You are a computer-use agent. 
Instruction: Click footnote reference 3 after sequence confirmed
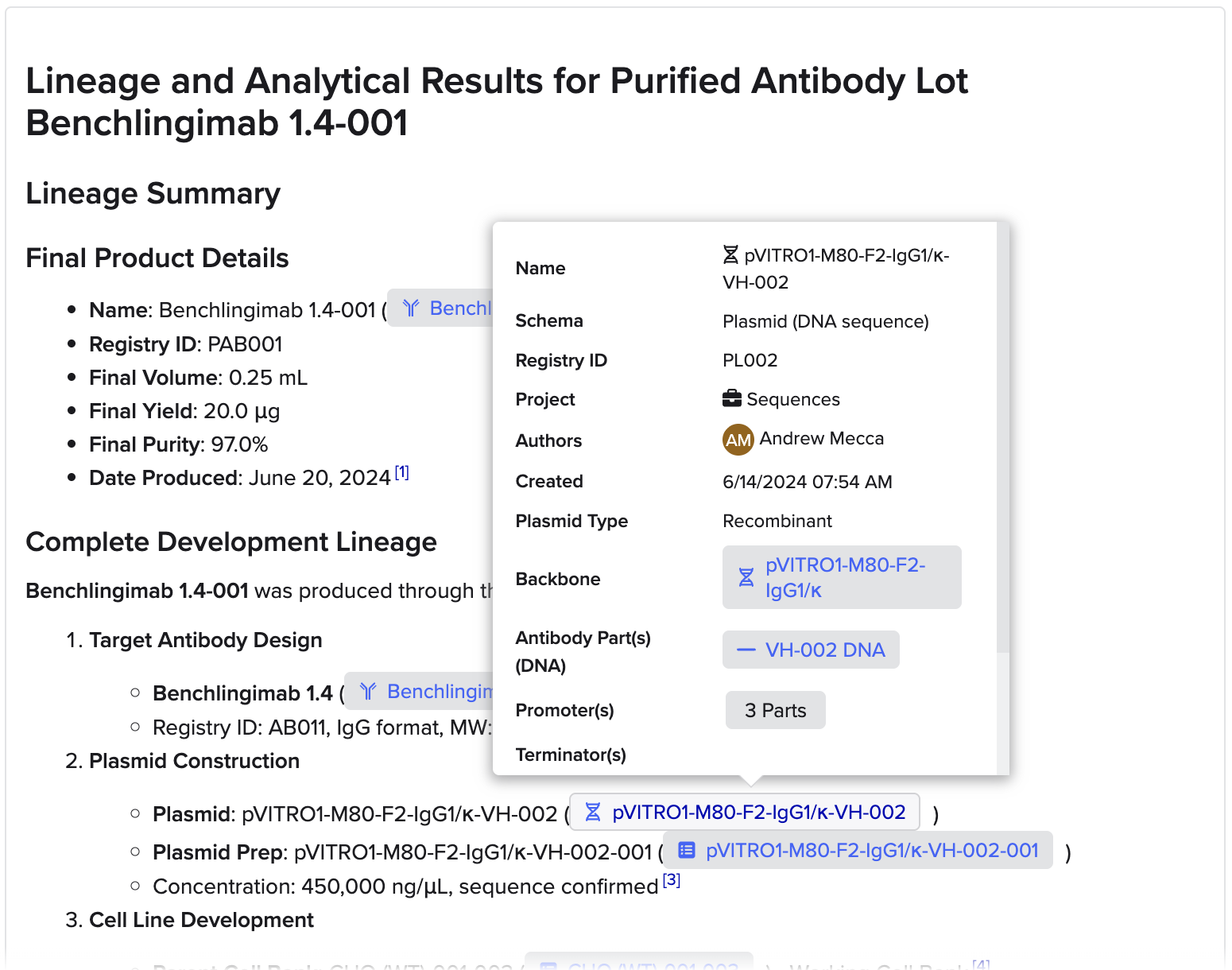pyautogui.click(x=672, y=880)
